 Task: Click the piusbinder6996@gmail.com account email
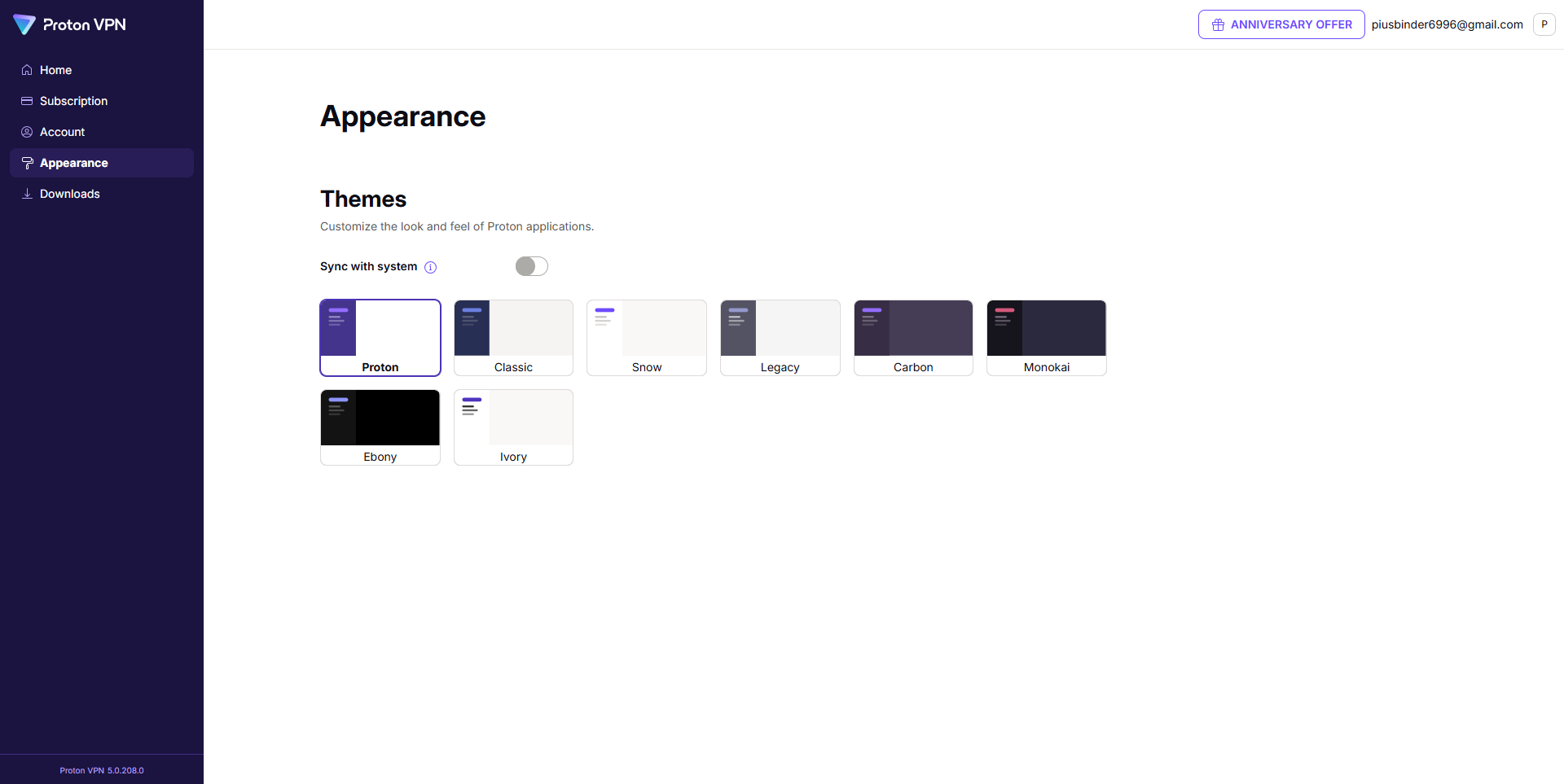tap(1447, 24)
